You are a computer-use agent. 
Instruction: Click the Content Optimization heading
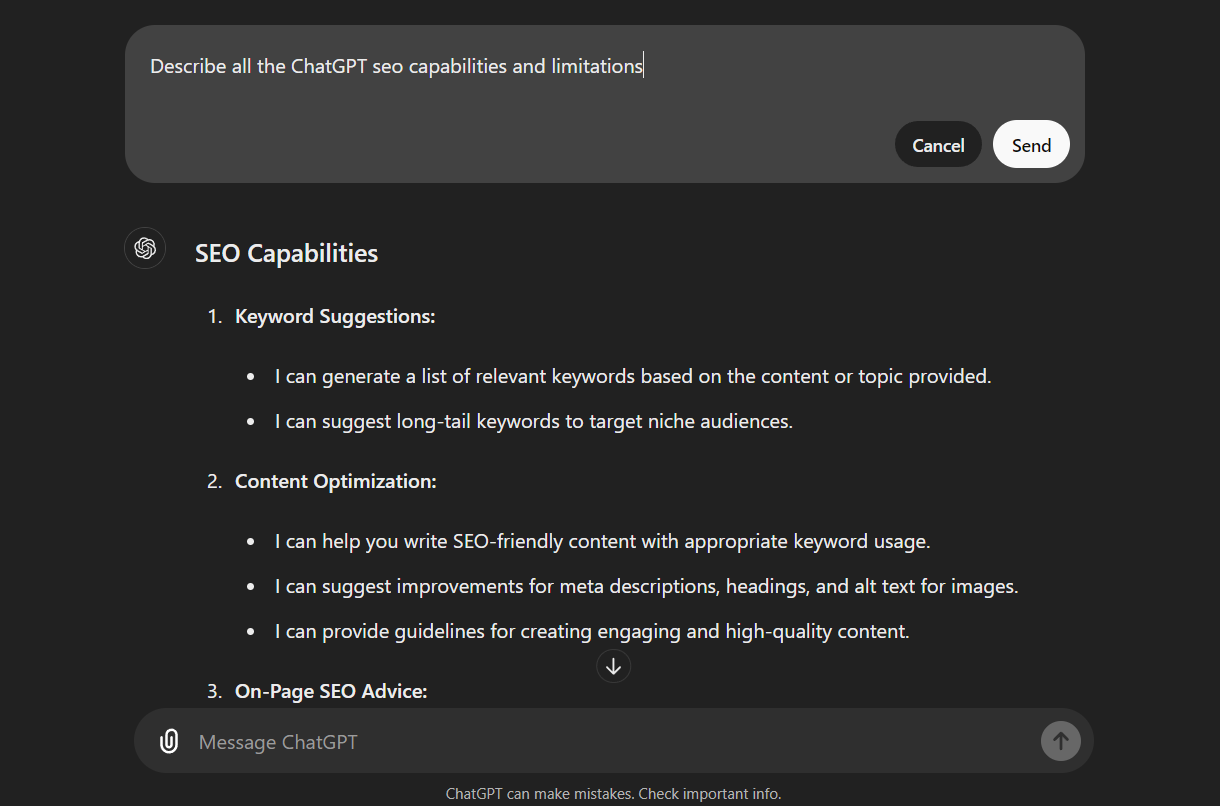tap(336, 481)
